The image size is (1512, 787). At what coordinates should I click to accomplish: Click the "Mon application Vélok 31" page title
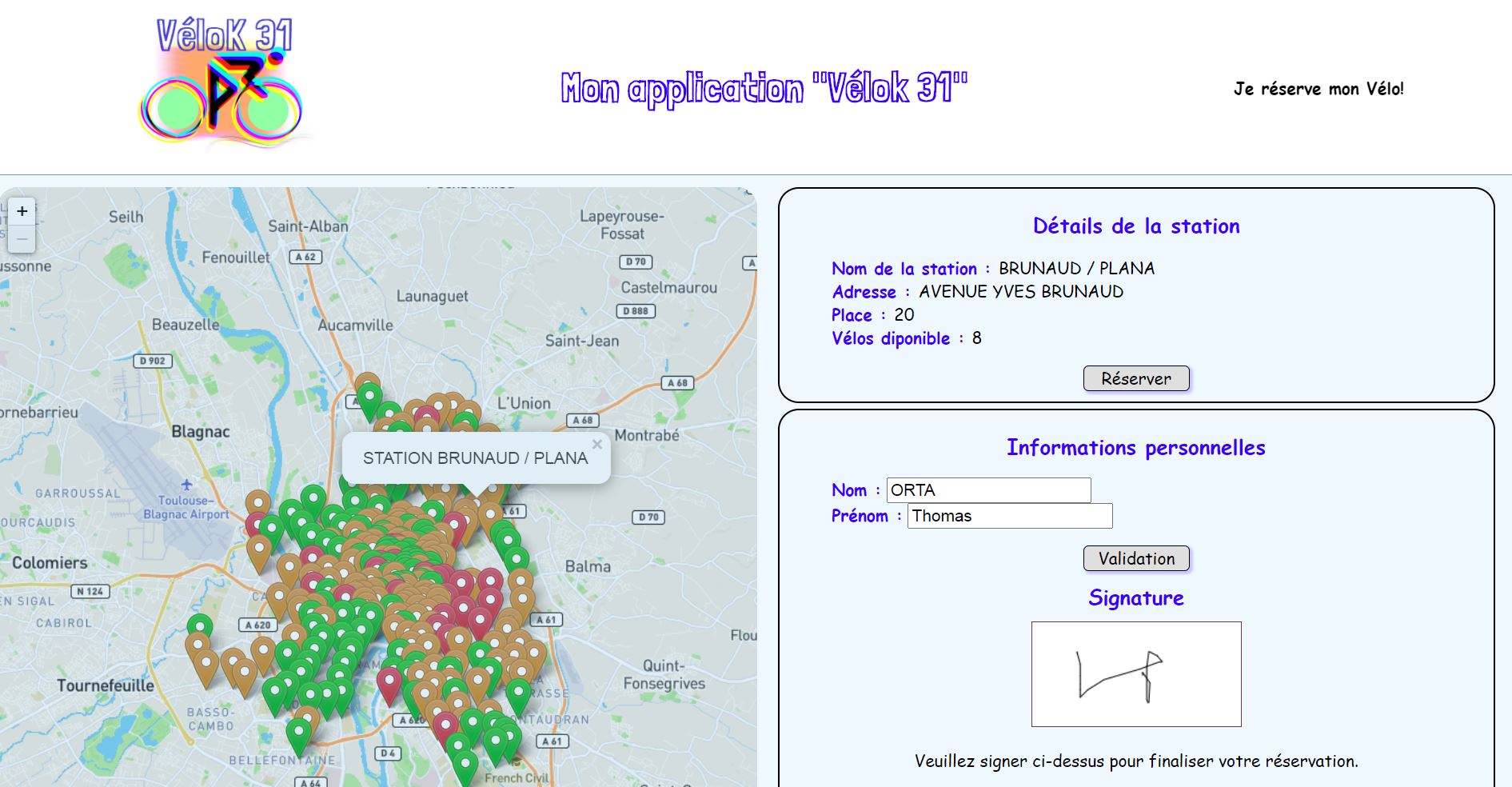(764, 88)
